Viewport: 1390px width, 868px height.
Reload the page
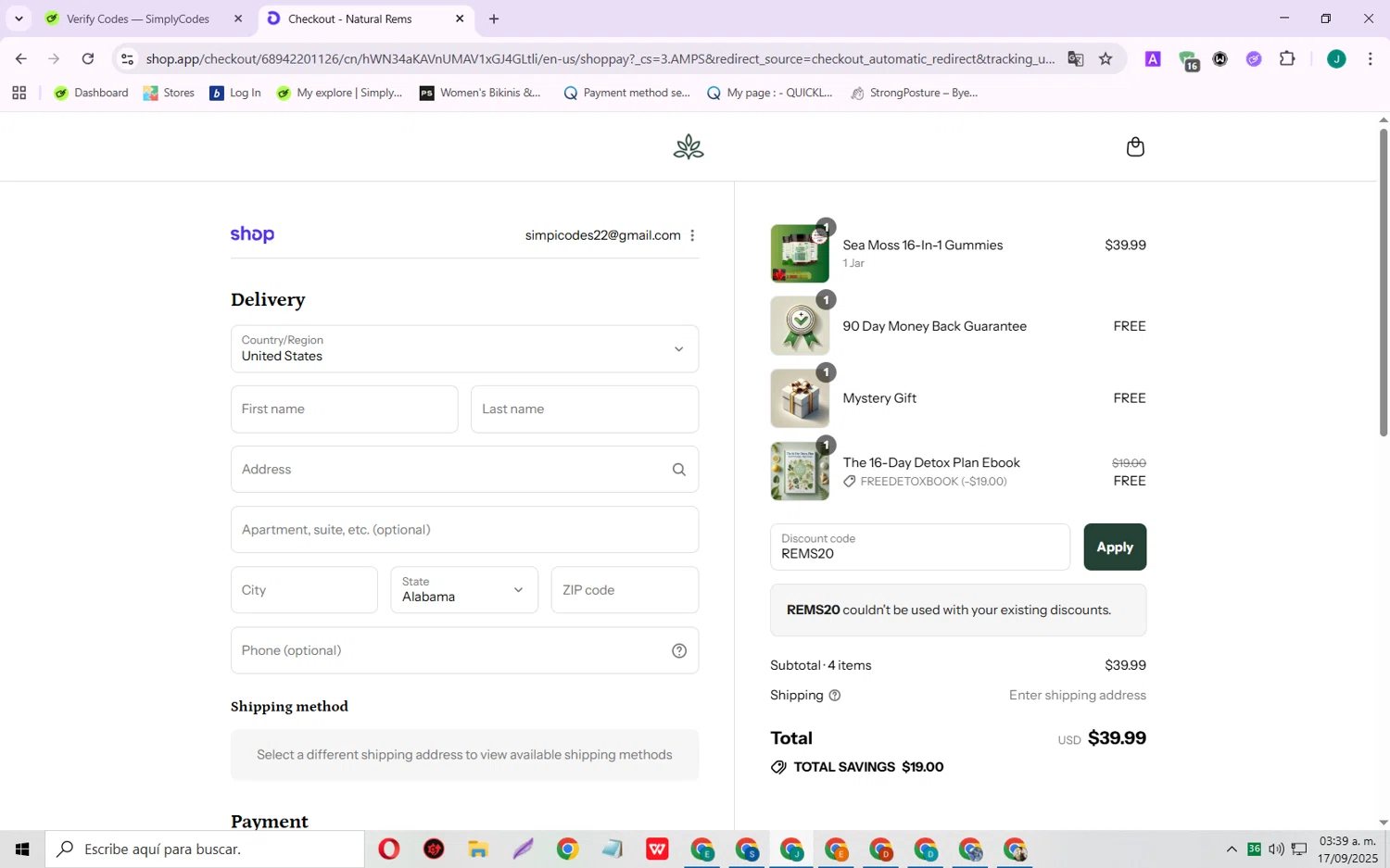tap(88, 59)
